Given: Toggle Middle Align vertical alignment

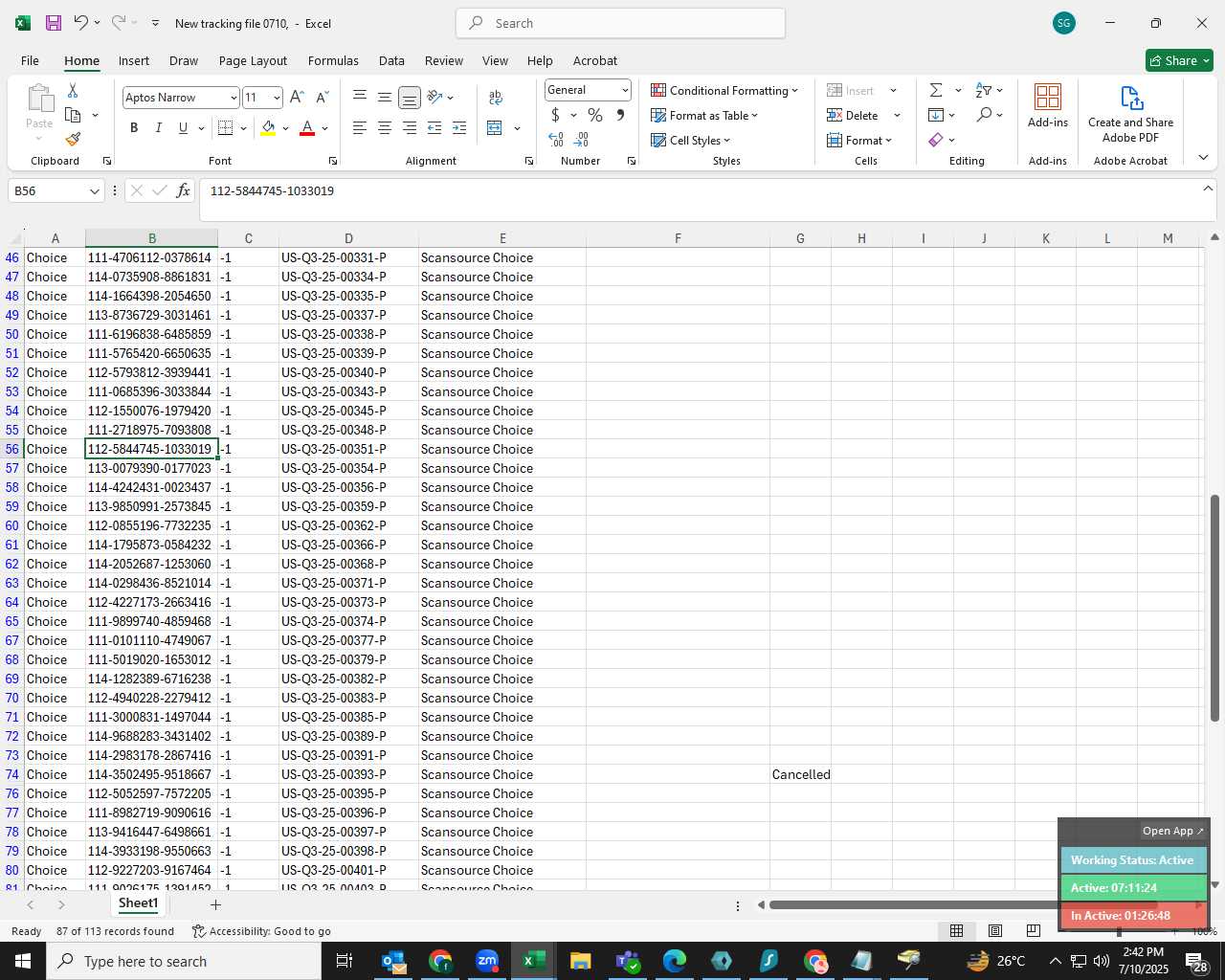Looking at the screenshot, I should 385,98.
